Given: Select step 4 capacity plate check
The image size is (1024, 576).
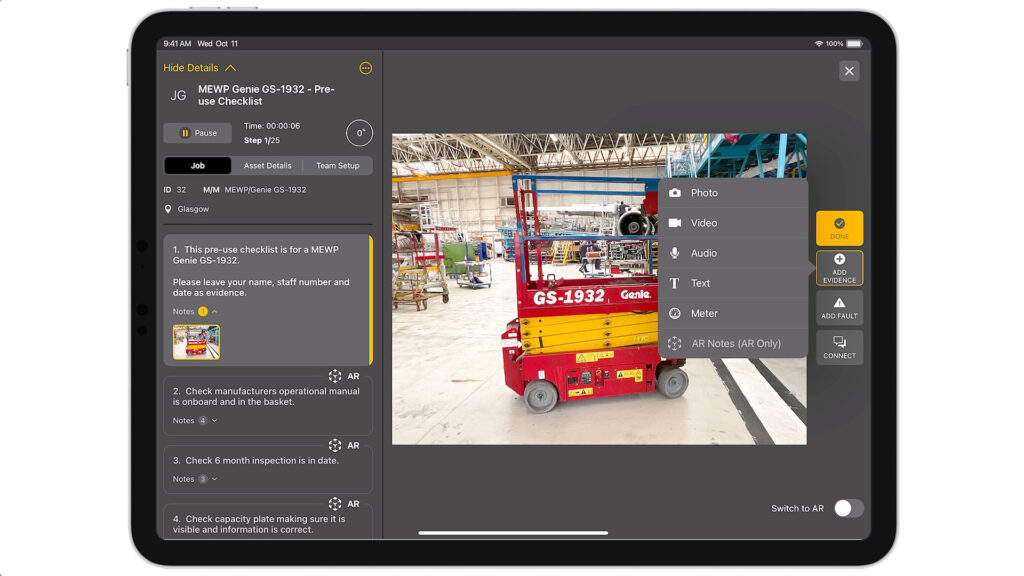Looking at the screenshot, I should [268, 522].
